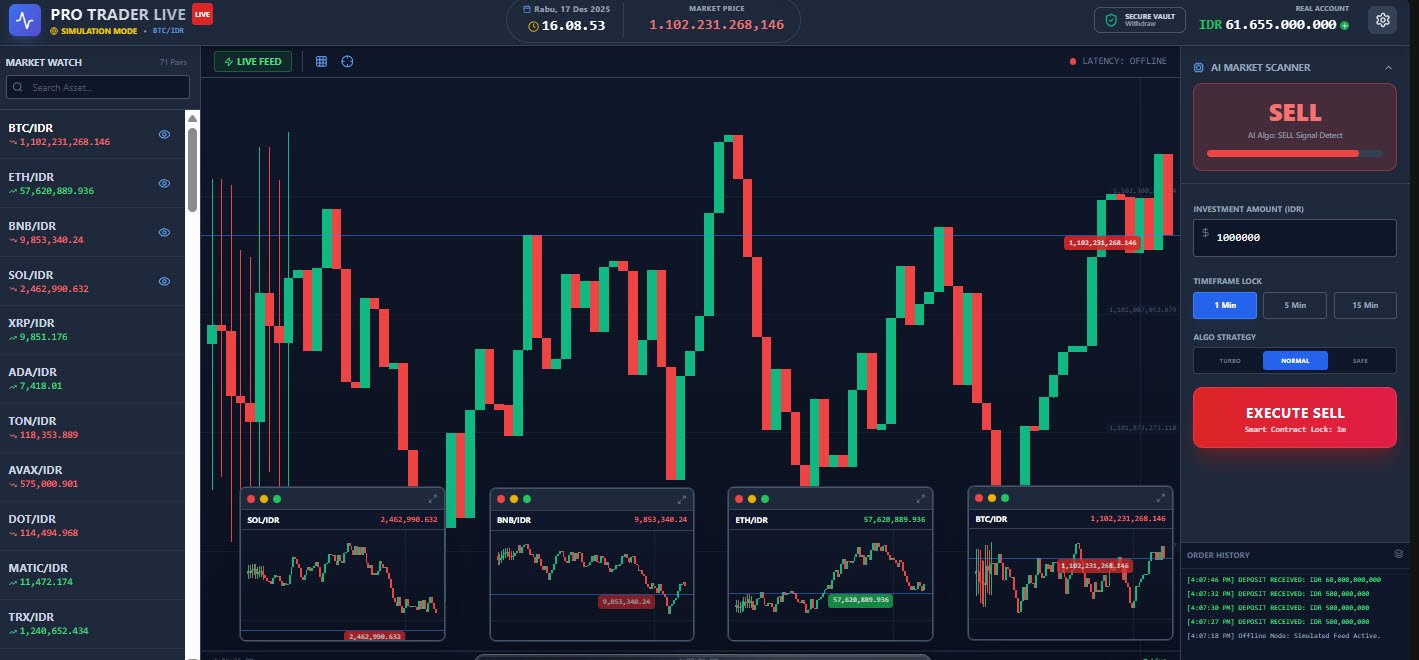Click green 57,620,889.936 tag in ETH mini chart
Viewport: 1419px width, 660px height.
(x=861, y=600)
